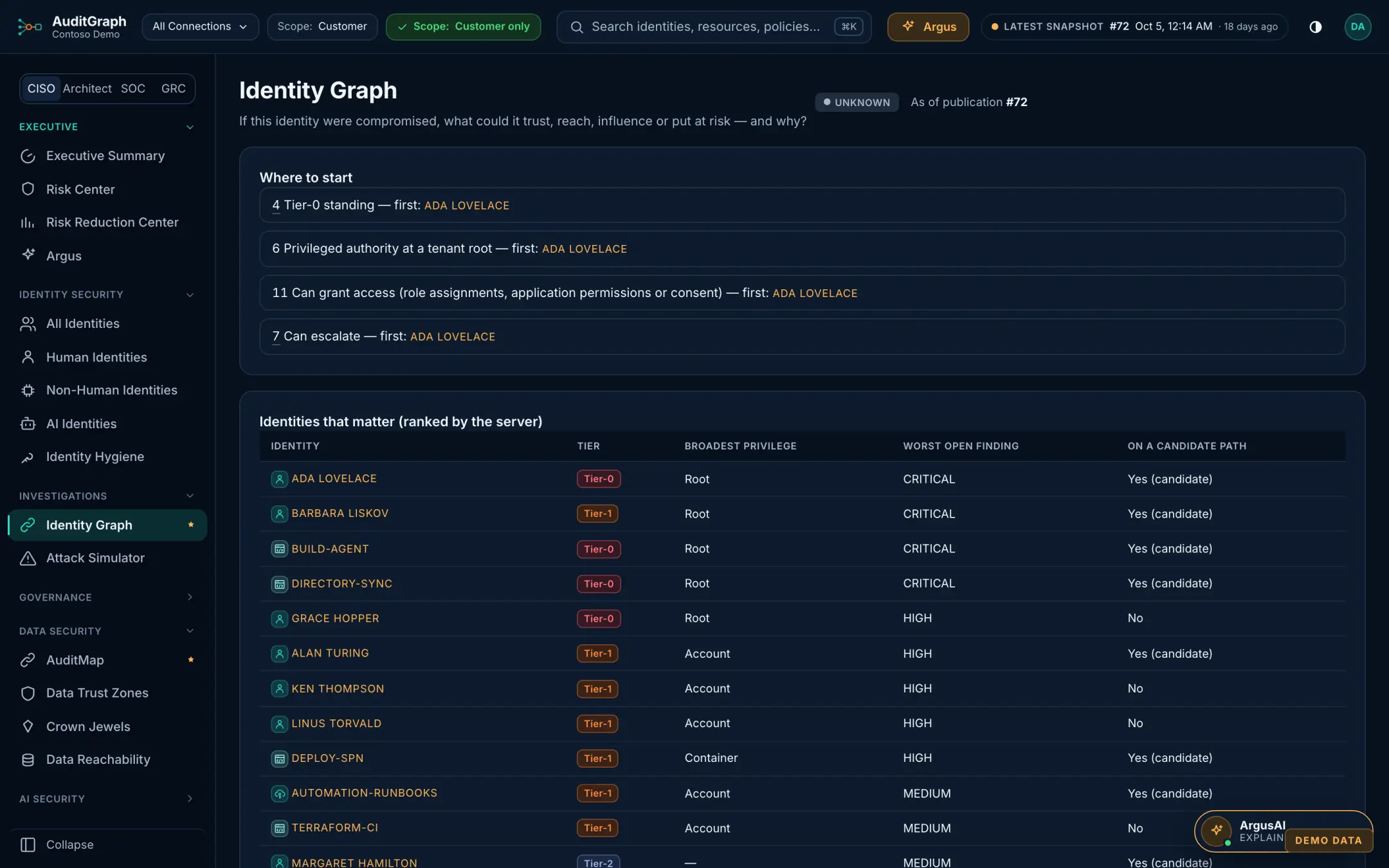This screenshot has height=868, width=1389.
Task: Click the Argus sparkle icon in sidebar
Action: pyautogui.click(x=28, y=255)
